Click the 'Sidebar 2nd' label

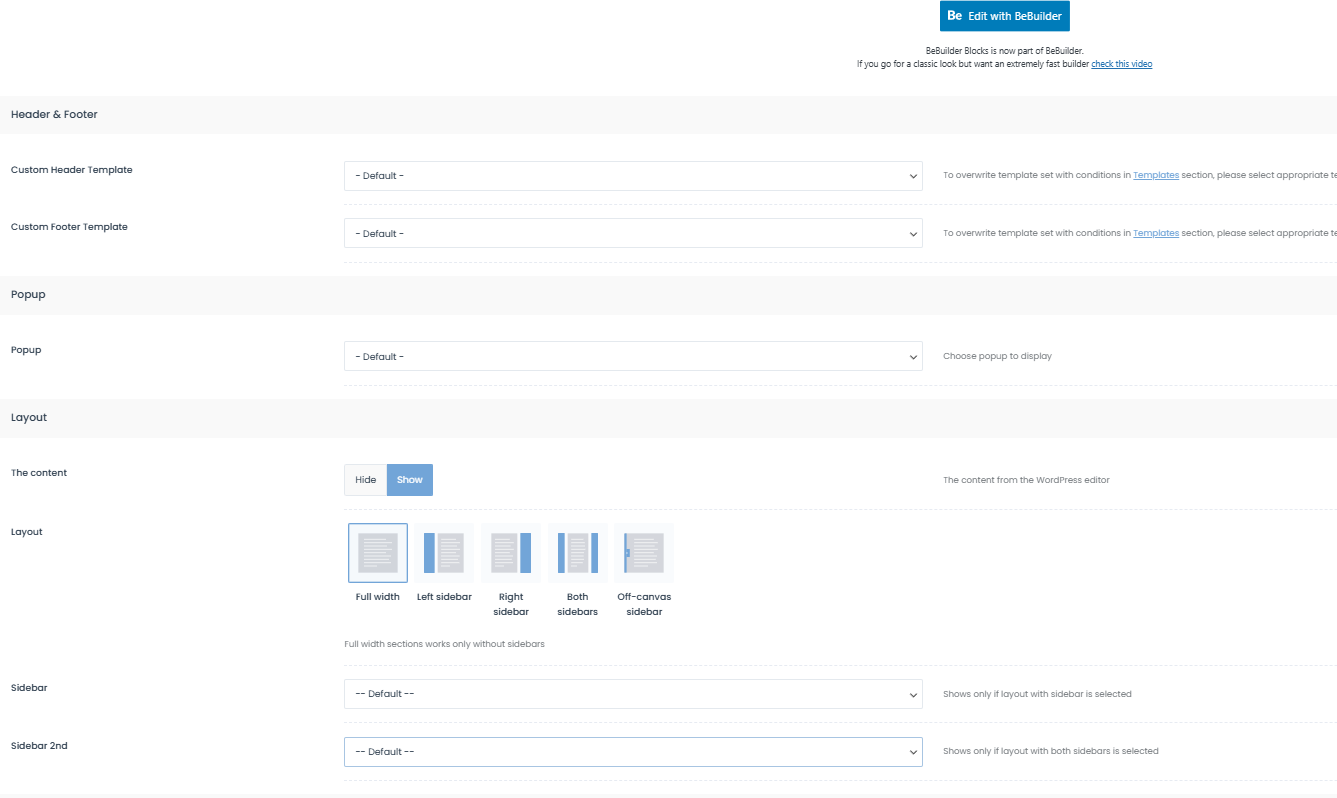(x=39, y=746)
